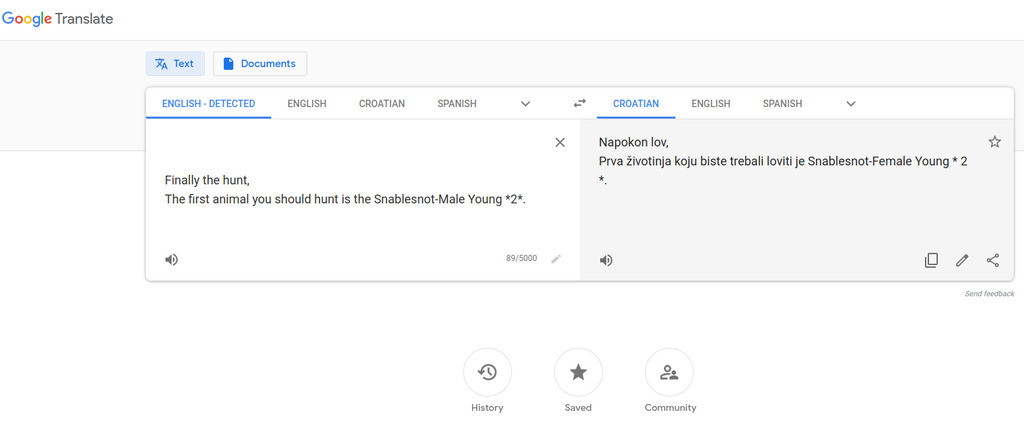Suggest an edit to the translation
Viewport: 1024px width, 423px height.
[962, 260]
